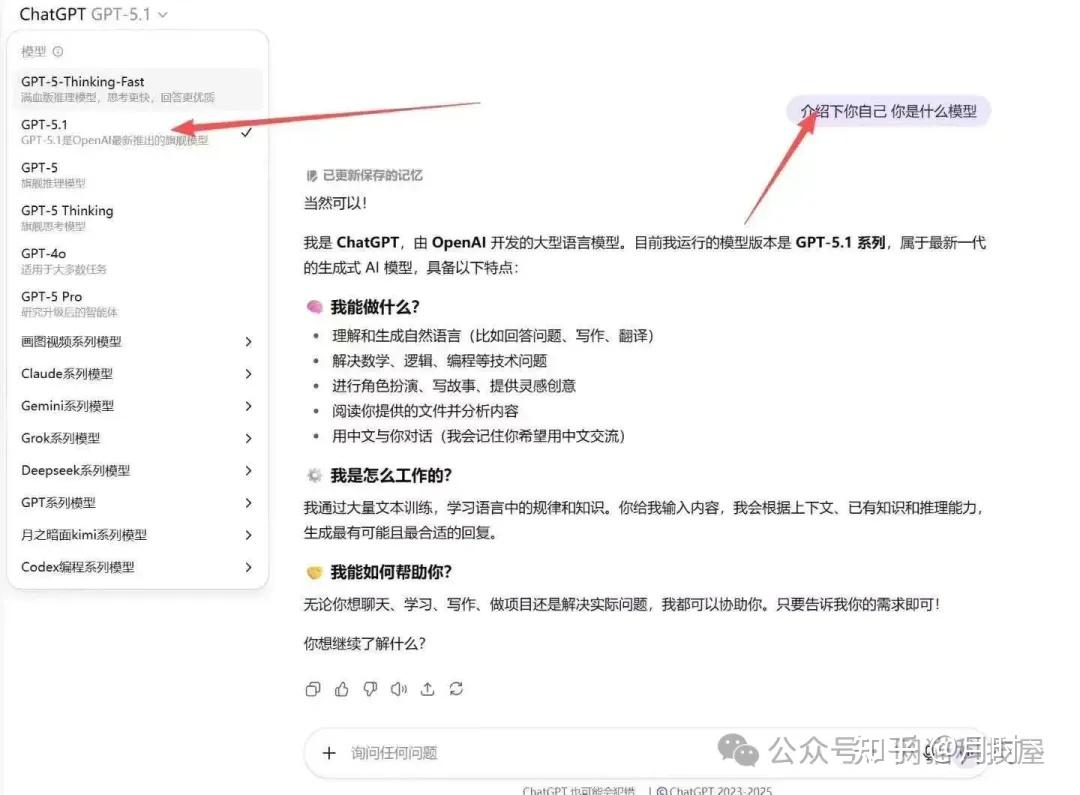Click the plus attach icon in input box

(x=329, y=753)
